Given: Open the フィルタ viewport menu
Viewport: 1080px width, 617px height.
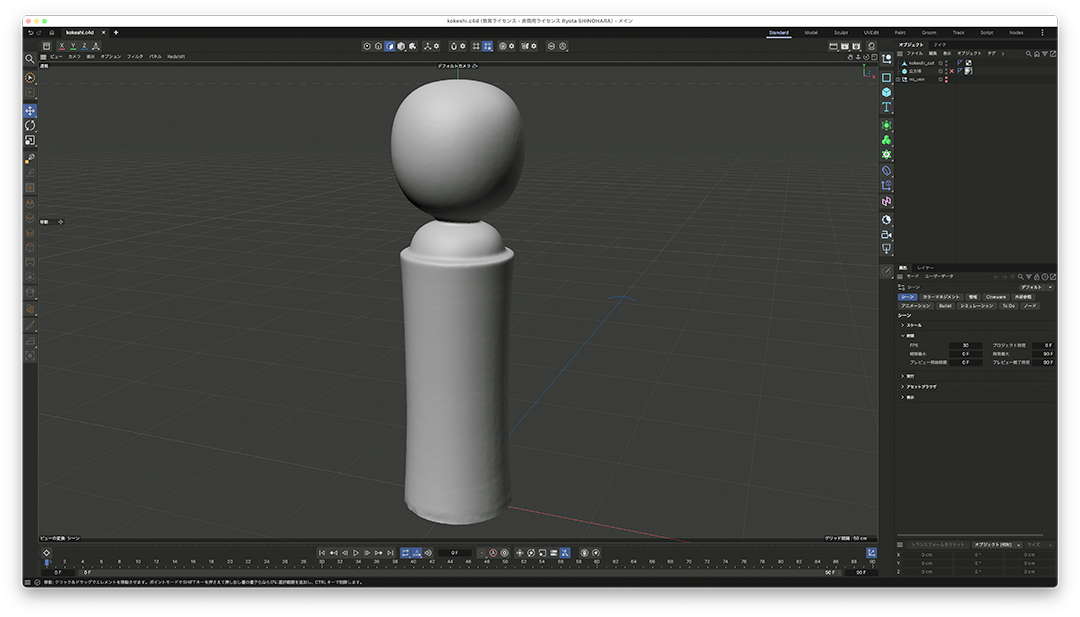Looking at the screenshot, I should (135, 57).
